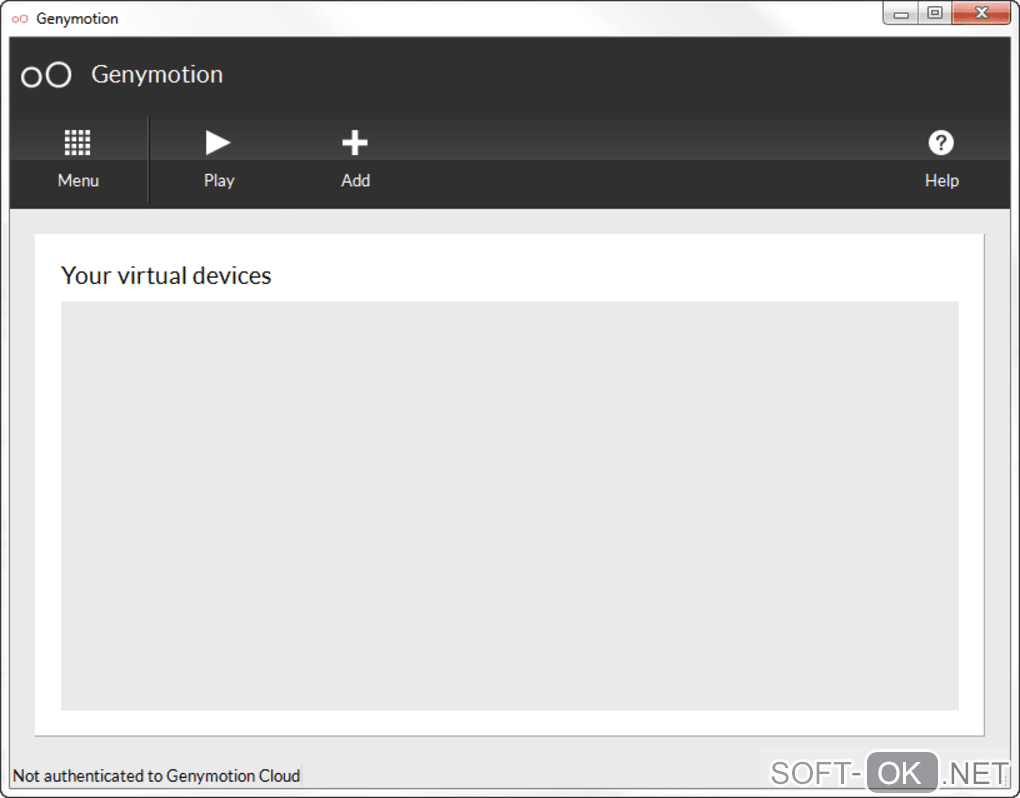This screenshot has height=798, width=1020.
Task: Click the Help question mark icon
Action: pyautogui.click(x=941, y=143)
